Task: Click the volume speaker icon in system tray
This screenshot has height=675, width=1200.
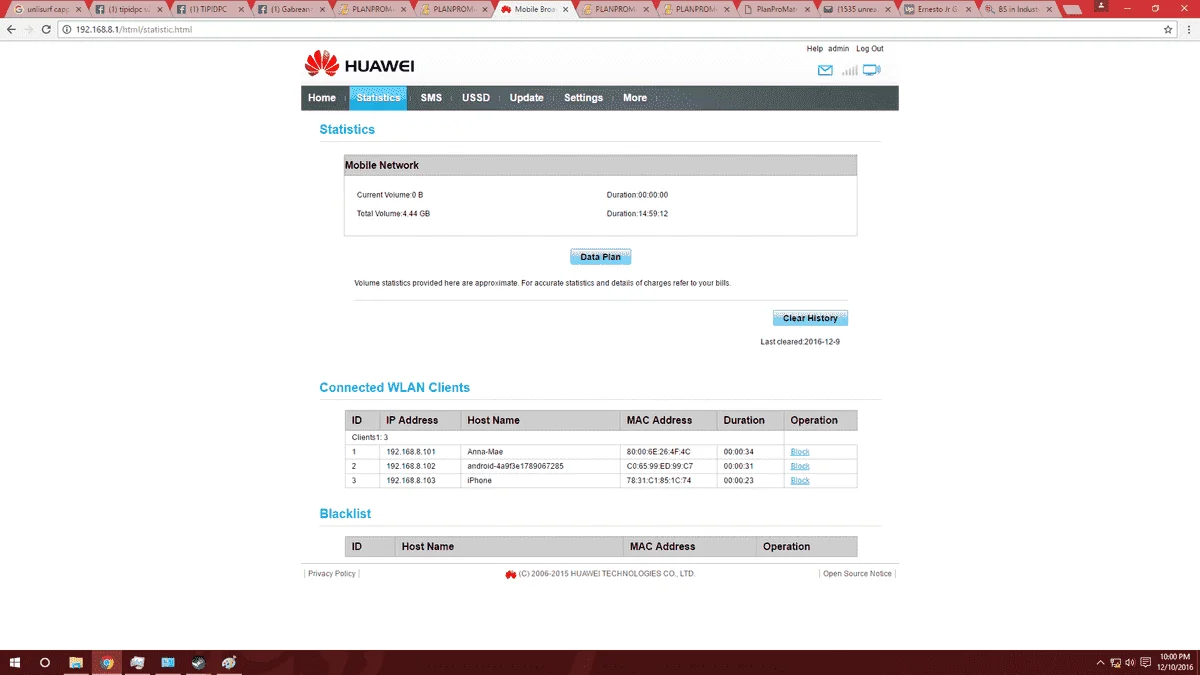Action: [1129, 662]
